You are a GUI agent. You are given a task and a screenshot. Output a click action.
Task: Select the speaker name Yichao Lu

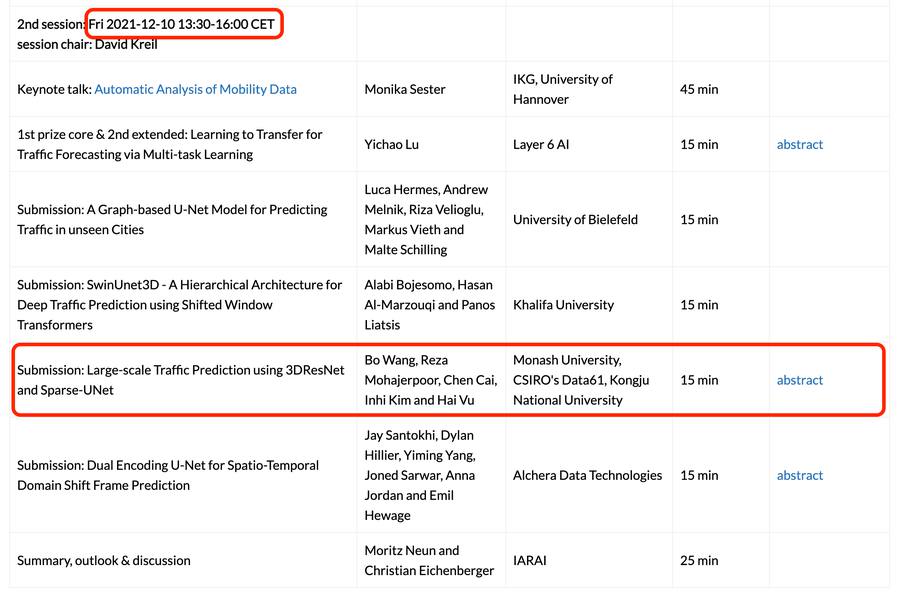(391, 144)
